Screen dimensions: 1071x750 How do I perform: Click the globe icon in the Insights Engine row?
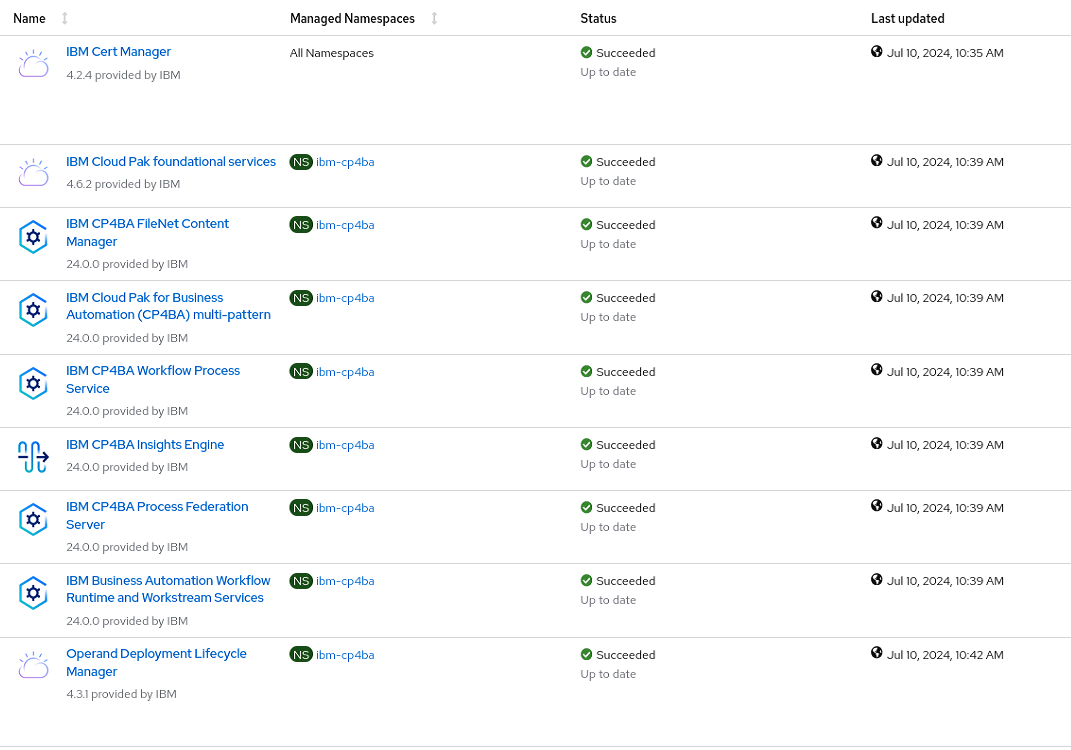[x=876, y=443]
